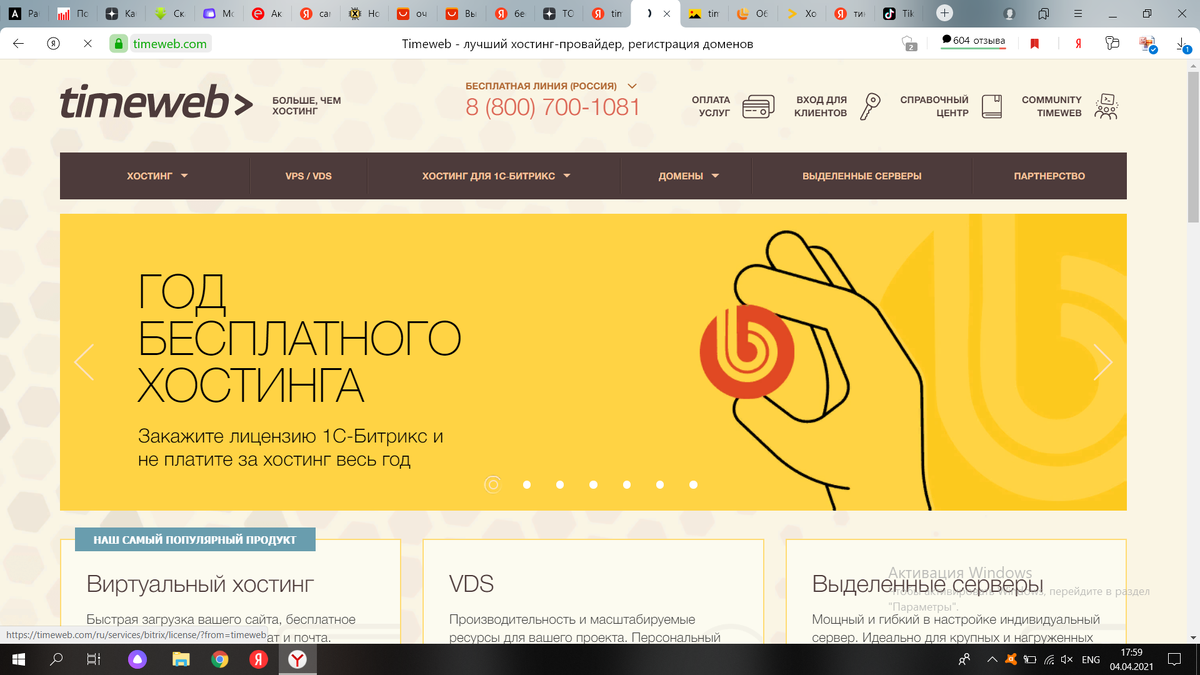Show the next slide with the right arrow
This screenshot has height=675, width=1200.
1103,362
